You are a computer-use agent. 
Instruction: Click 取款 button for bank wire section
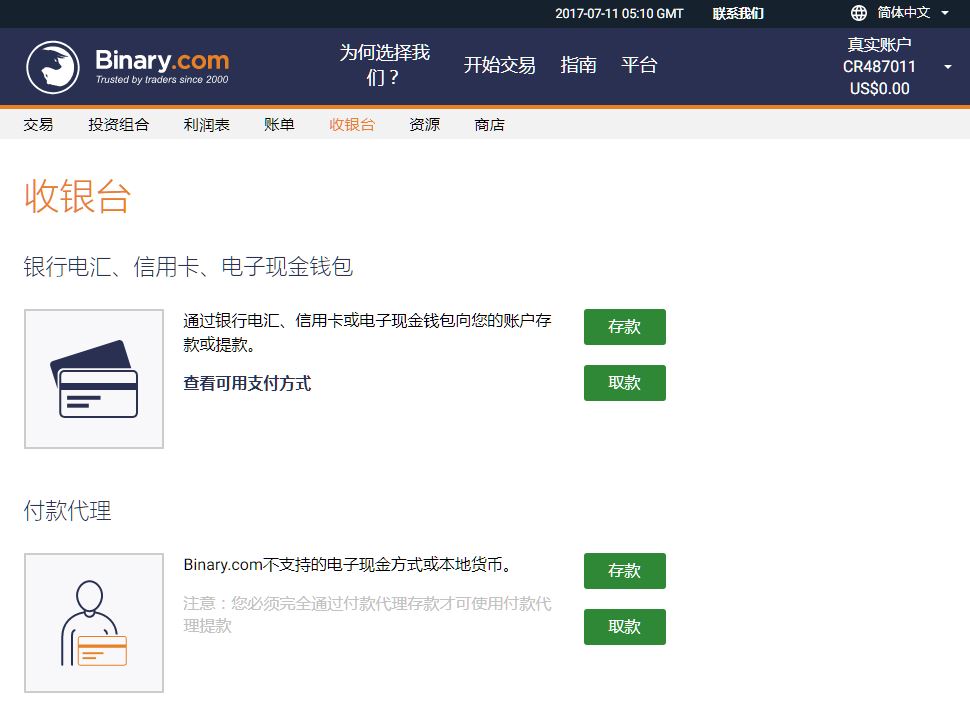pos(625,383)
